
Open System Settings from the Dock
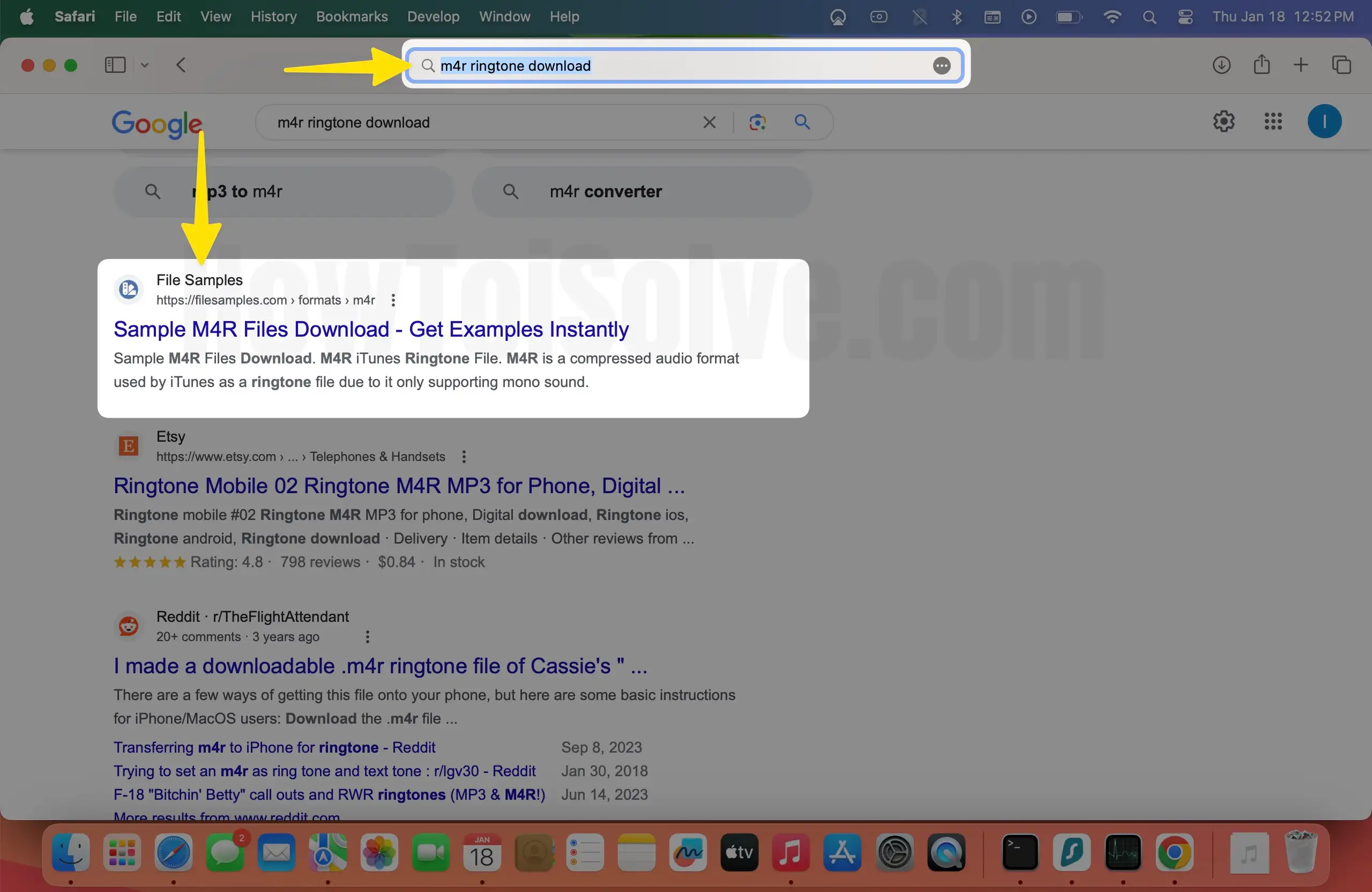click(894, 853)
